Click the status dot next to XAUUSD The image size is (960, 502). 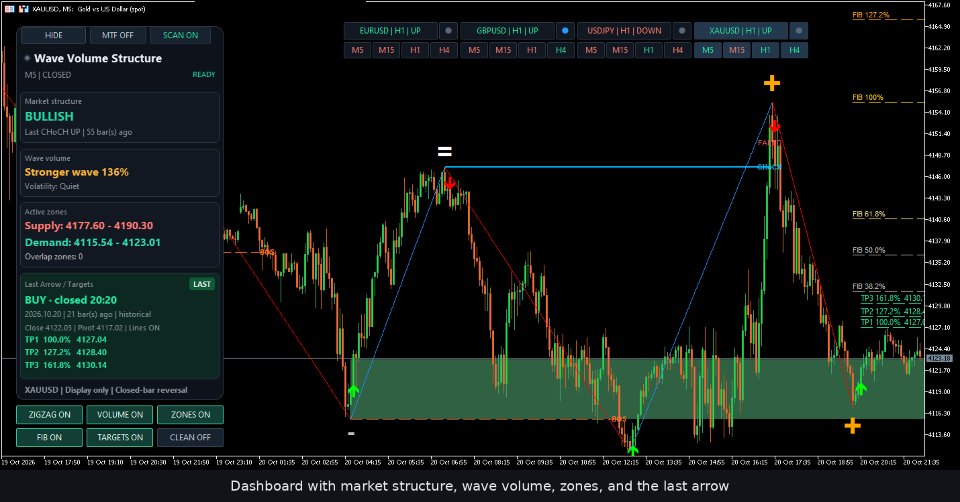point(798,31)
